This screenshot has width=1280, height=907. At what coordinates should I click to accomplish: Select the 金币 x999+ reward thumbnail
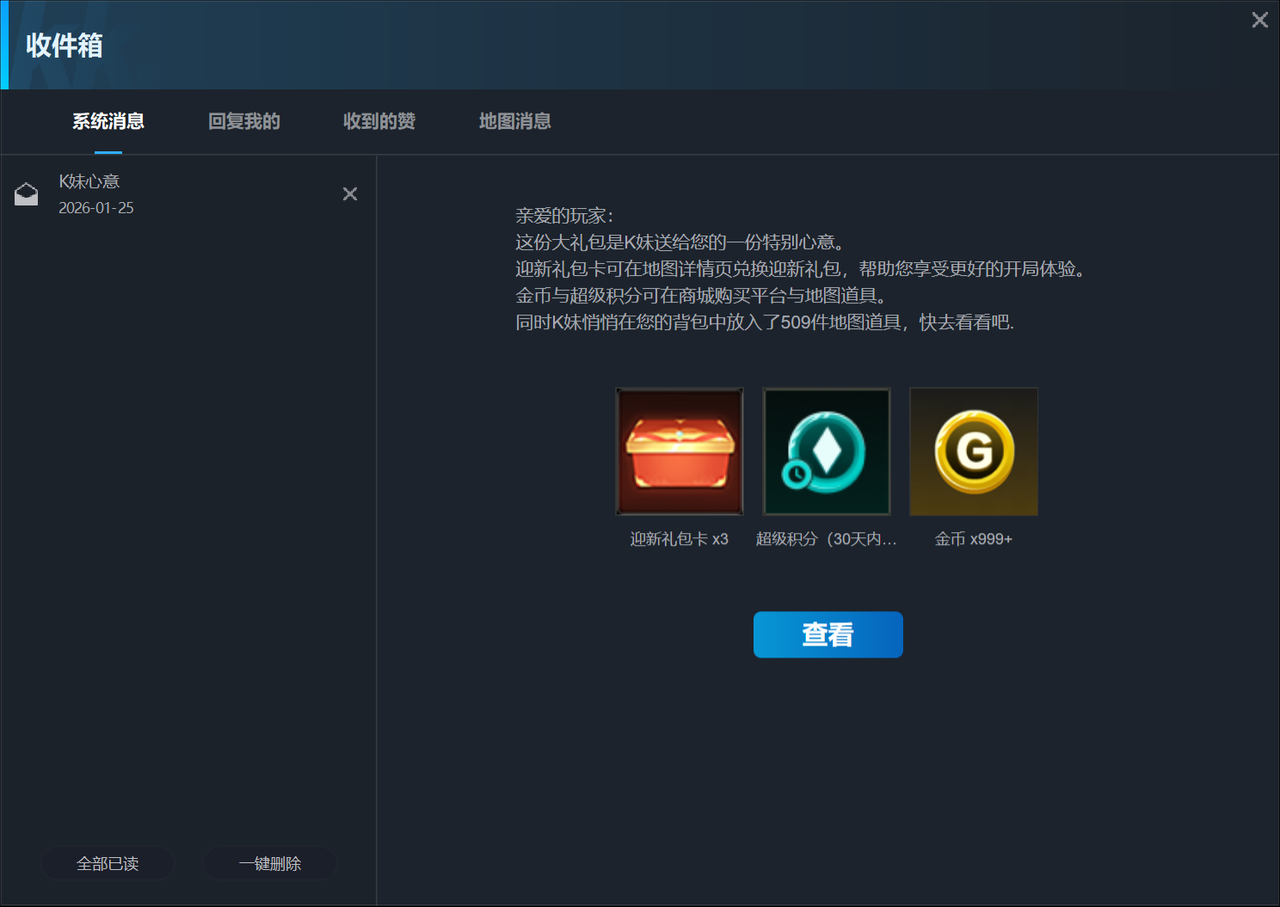pos(973,451)
